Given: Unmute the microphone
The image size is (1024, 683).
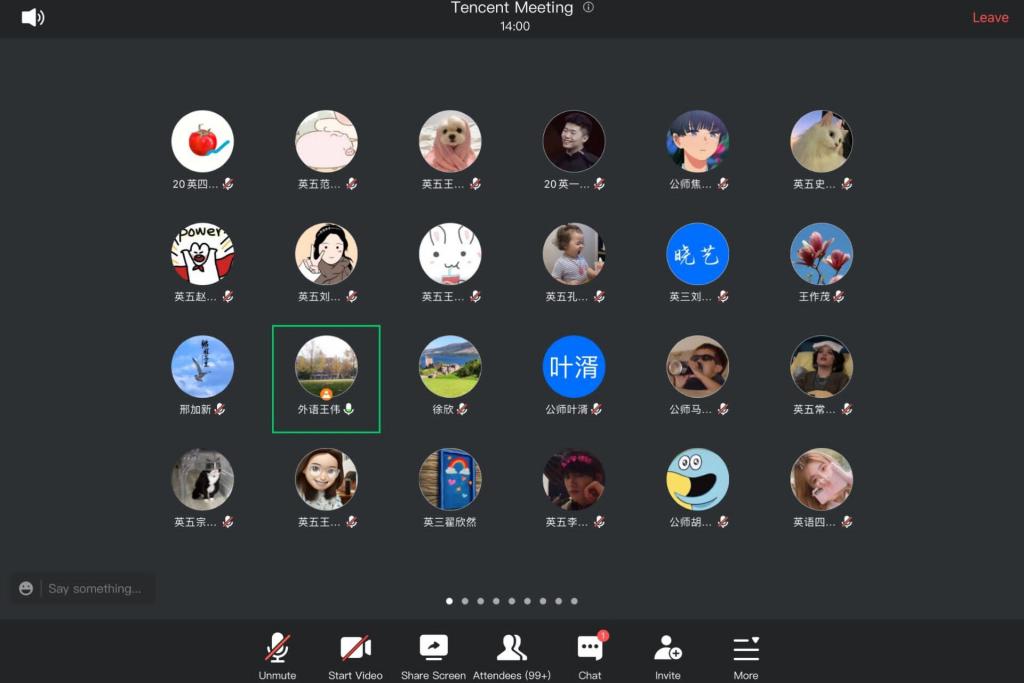Looking at the screenshot, I should click(x=277, y=655).
